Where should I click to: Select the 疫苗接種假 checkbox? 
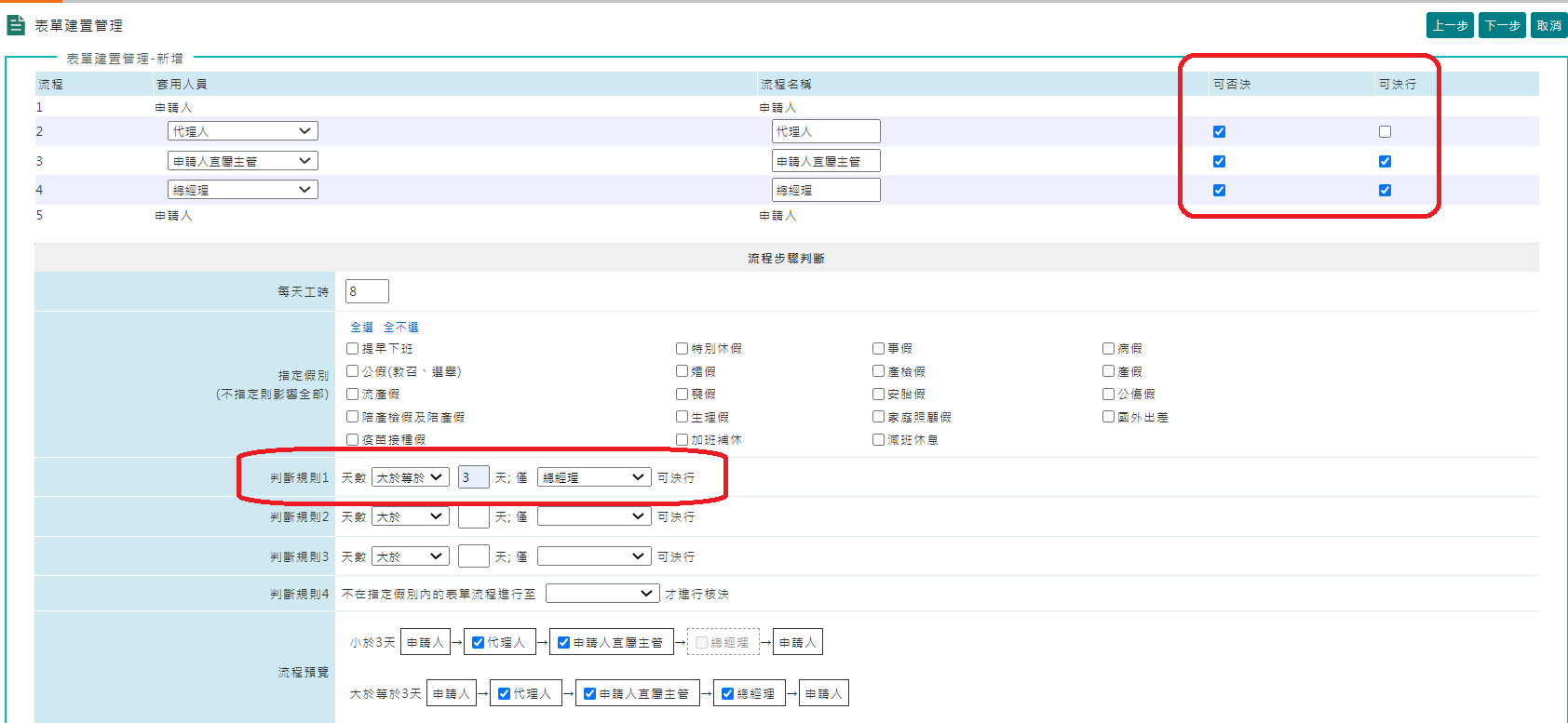tap(352, 440)
